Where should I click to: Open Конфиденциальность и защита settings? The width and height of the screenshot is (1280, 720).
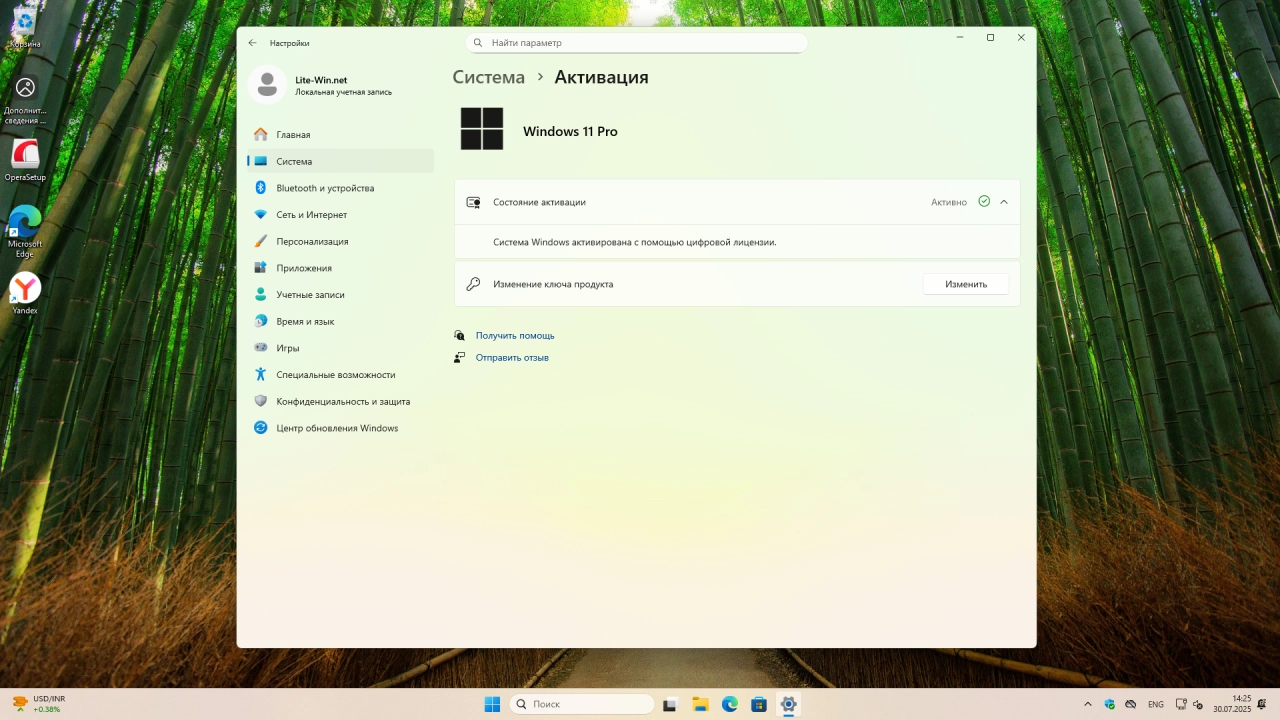click(x=340, y=401)
